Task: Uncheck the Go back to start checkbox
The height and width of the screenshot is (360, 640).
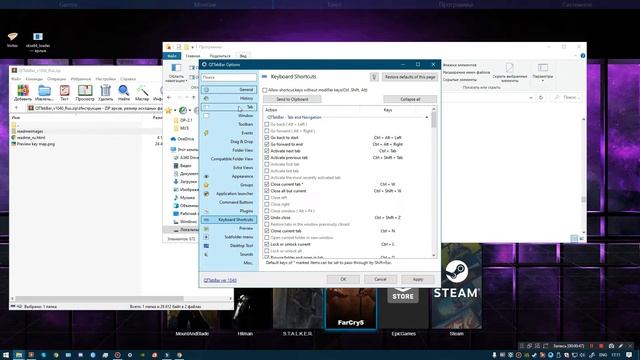Action: 267,138
